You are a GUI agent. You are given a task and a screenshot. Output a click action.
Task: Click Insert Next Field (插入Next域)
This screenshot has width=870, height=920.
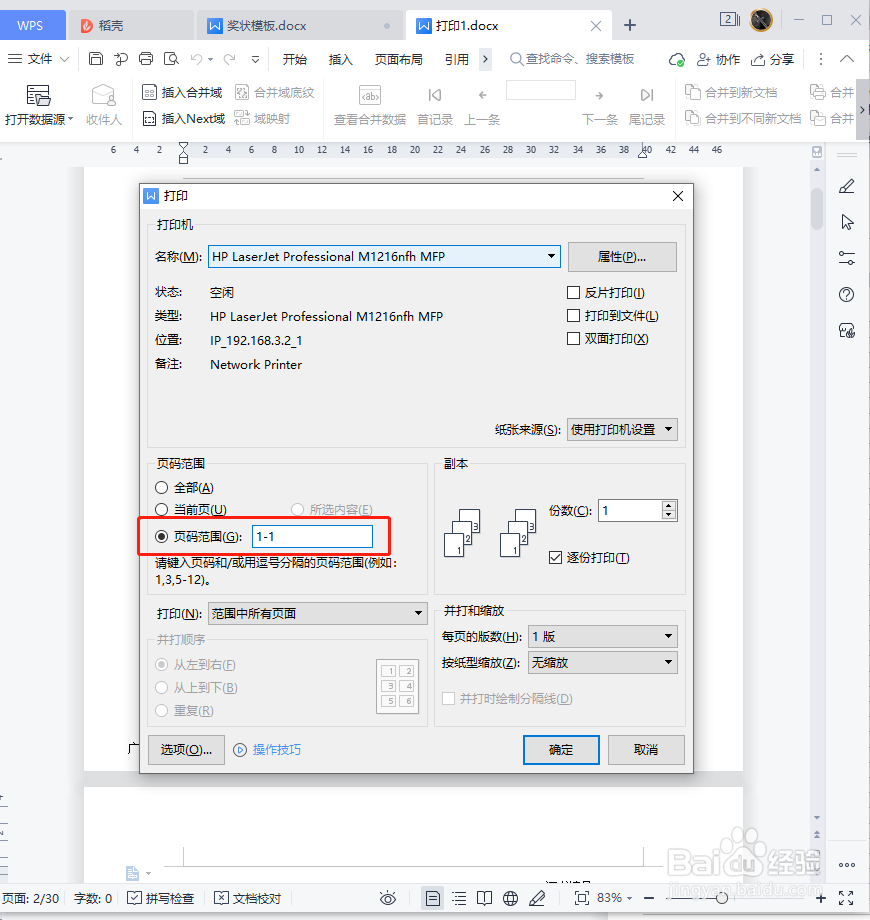[x=184, y=119]
